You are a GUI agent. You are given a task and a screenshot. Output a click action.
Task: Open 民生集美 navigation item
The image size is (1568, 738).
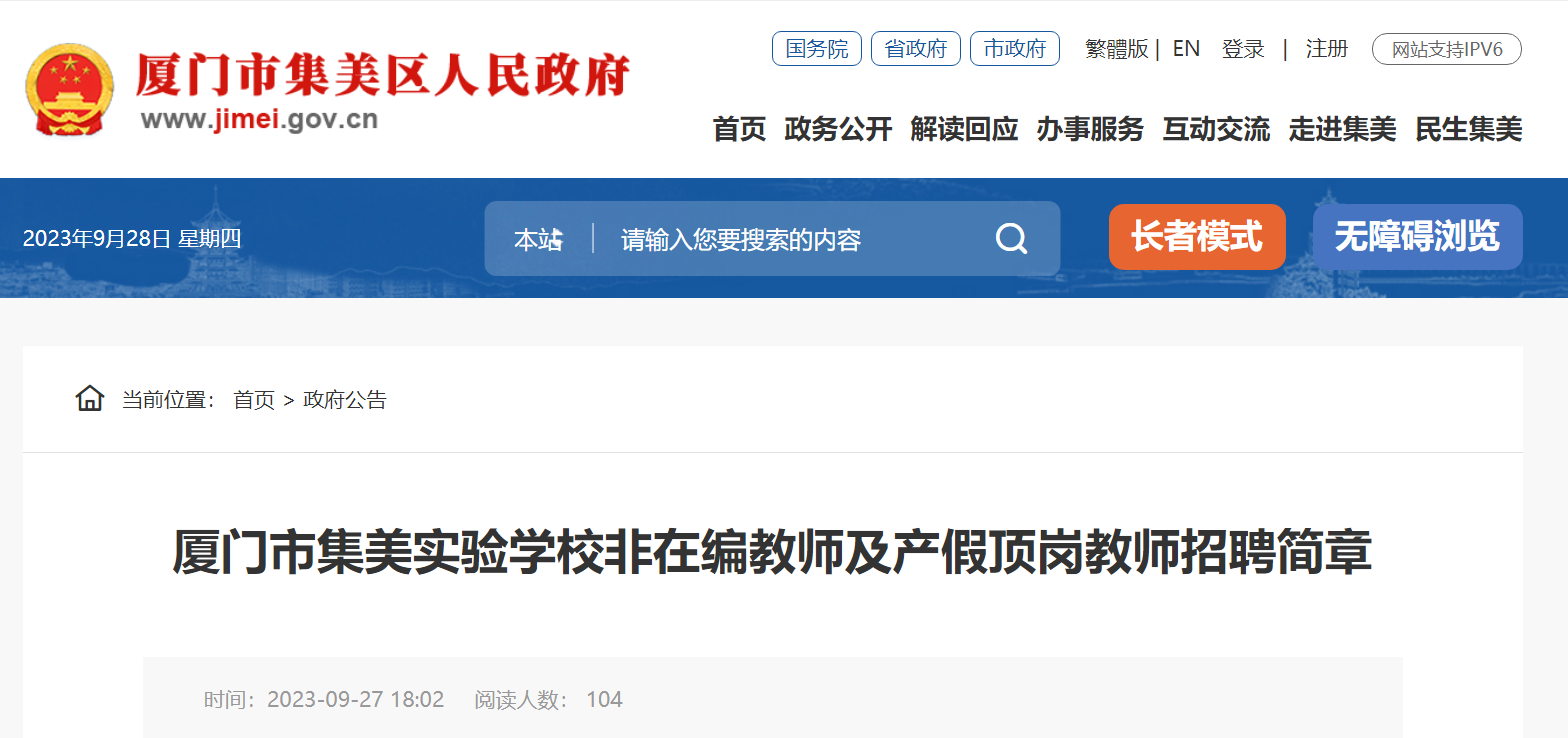click(1469, 129)
